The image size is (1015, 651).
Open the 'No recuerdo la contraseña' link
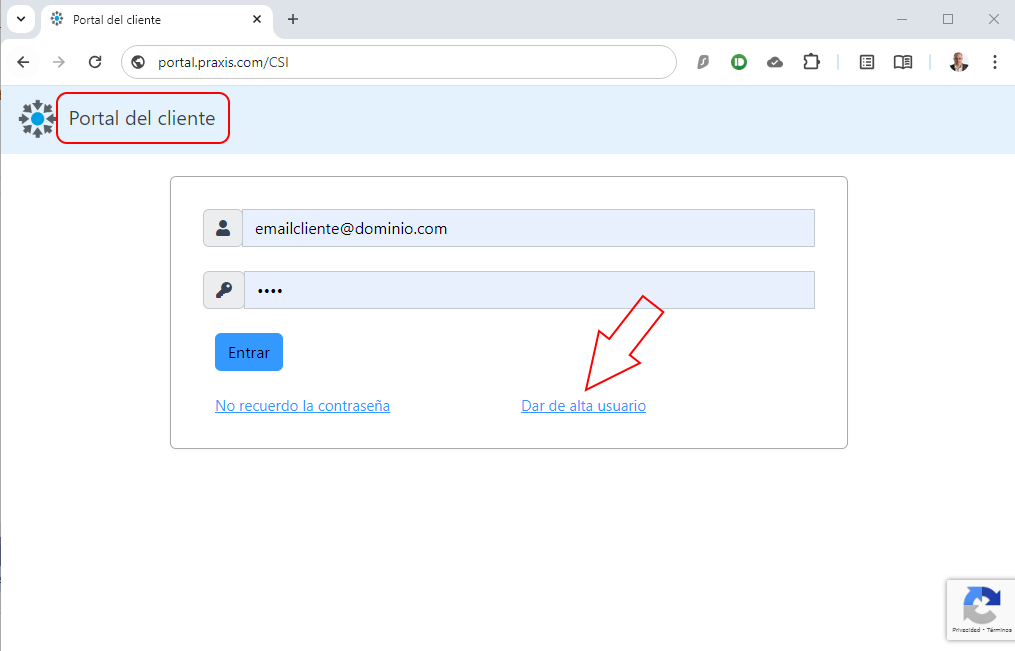302,406
